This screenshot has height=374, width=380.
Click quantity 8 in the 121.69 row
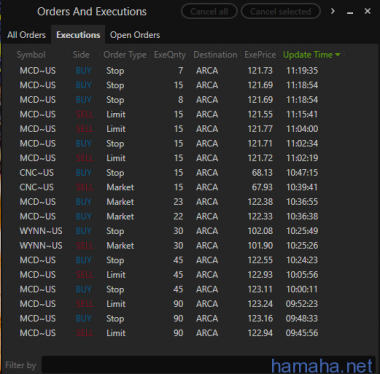[180, 100]
